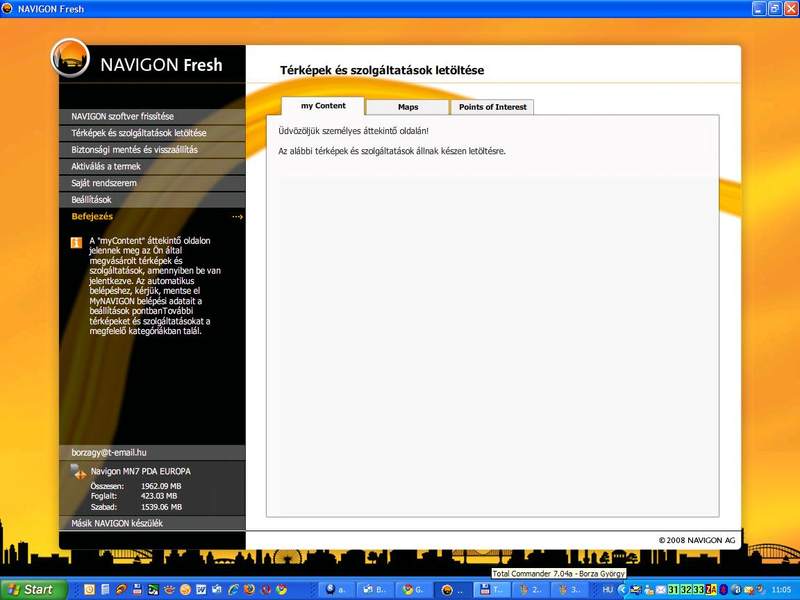
Task: Switch to the Maps tab
Action: (408, 107)
